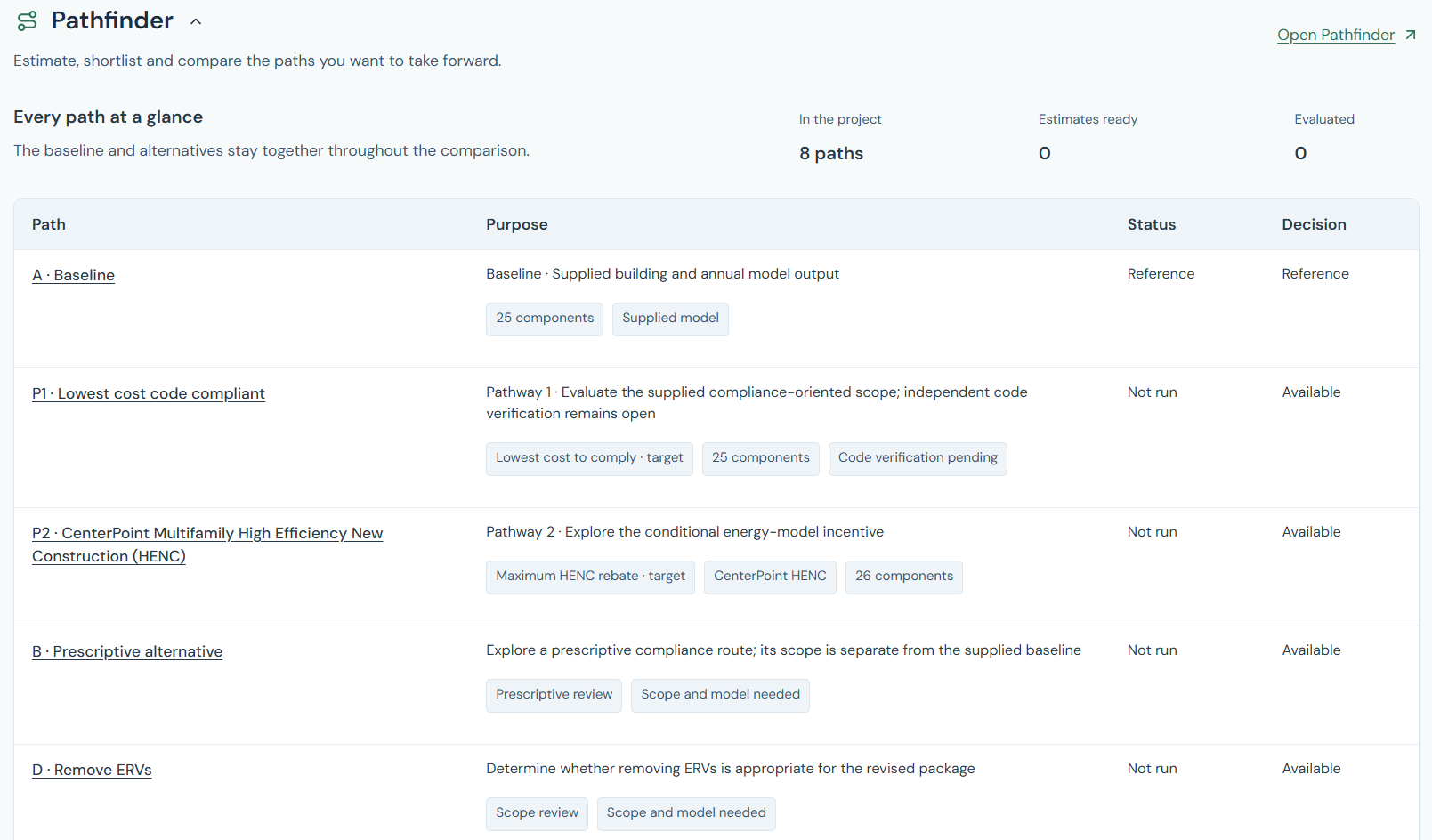Click the Status column header
The height and width of the screenshot is (840, 1432).
click(1152, 224)
